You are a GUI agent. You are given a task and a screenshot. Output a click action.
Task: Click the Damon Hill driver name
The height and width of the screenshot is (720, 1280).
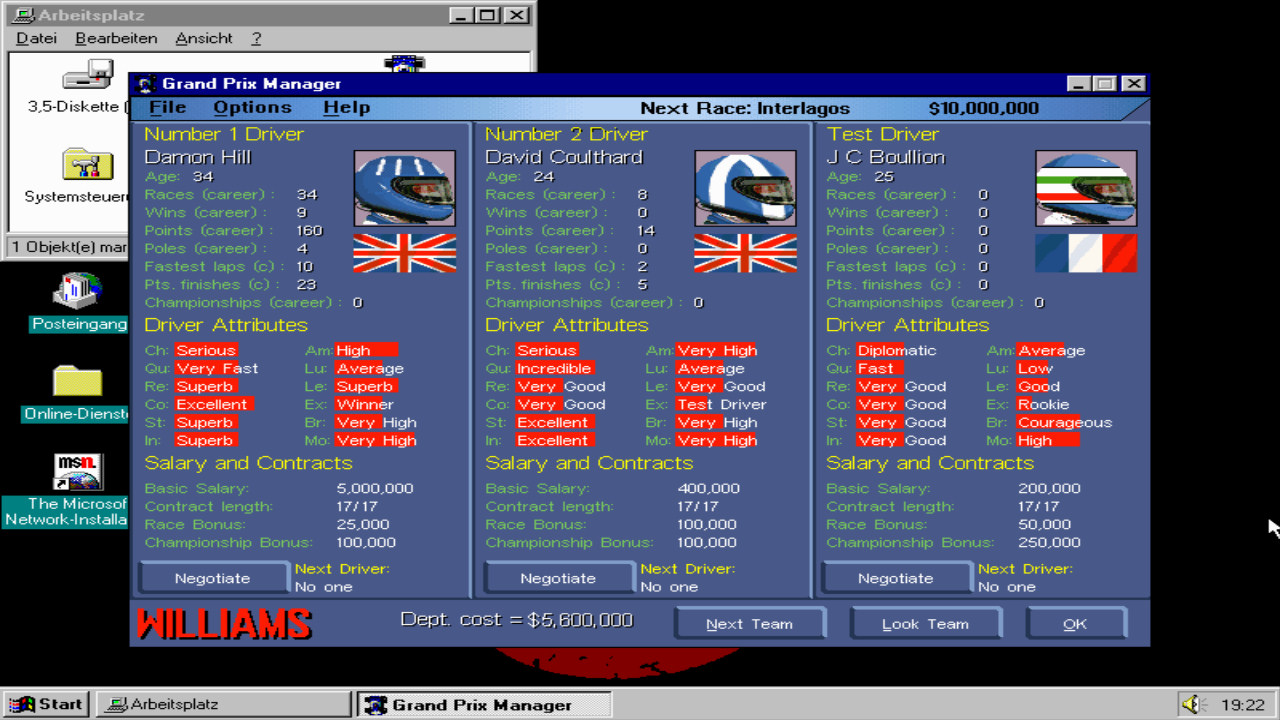click(198, 157)
